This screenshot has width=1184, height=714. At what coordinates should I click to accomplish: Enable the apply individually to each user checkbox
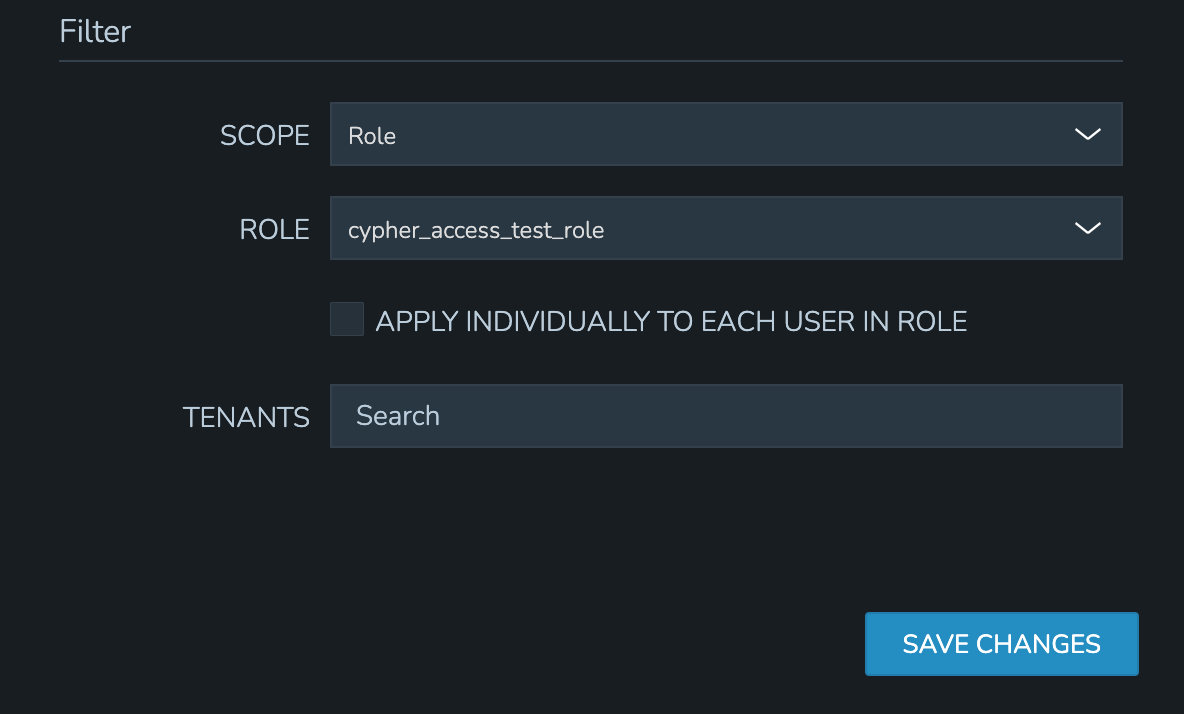(347, 320)
